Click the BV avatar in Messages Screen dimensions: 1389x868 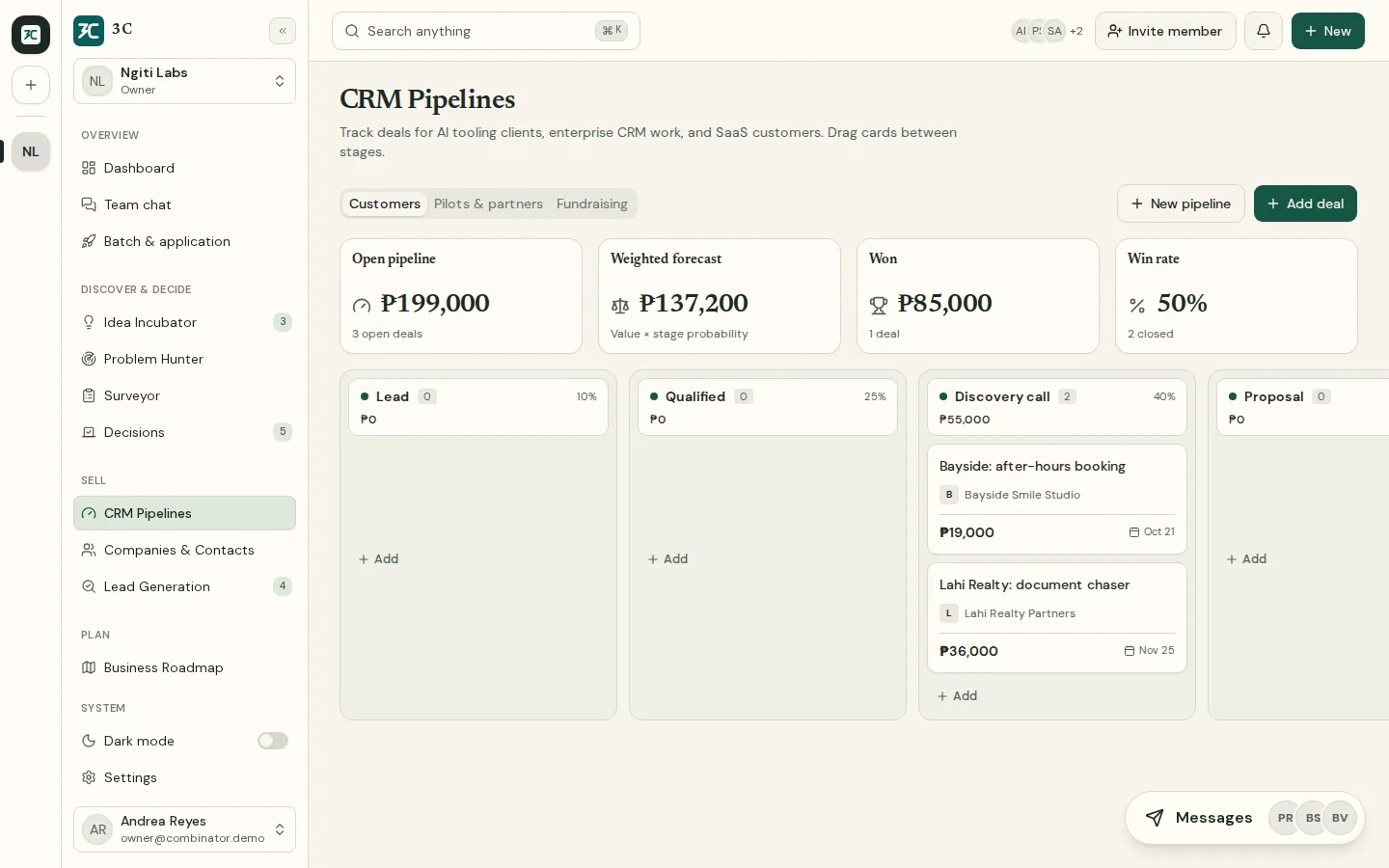coord(1340,818)
